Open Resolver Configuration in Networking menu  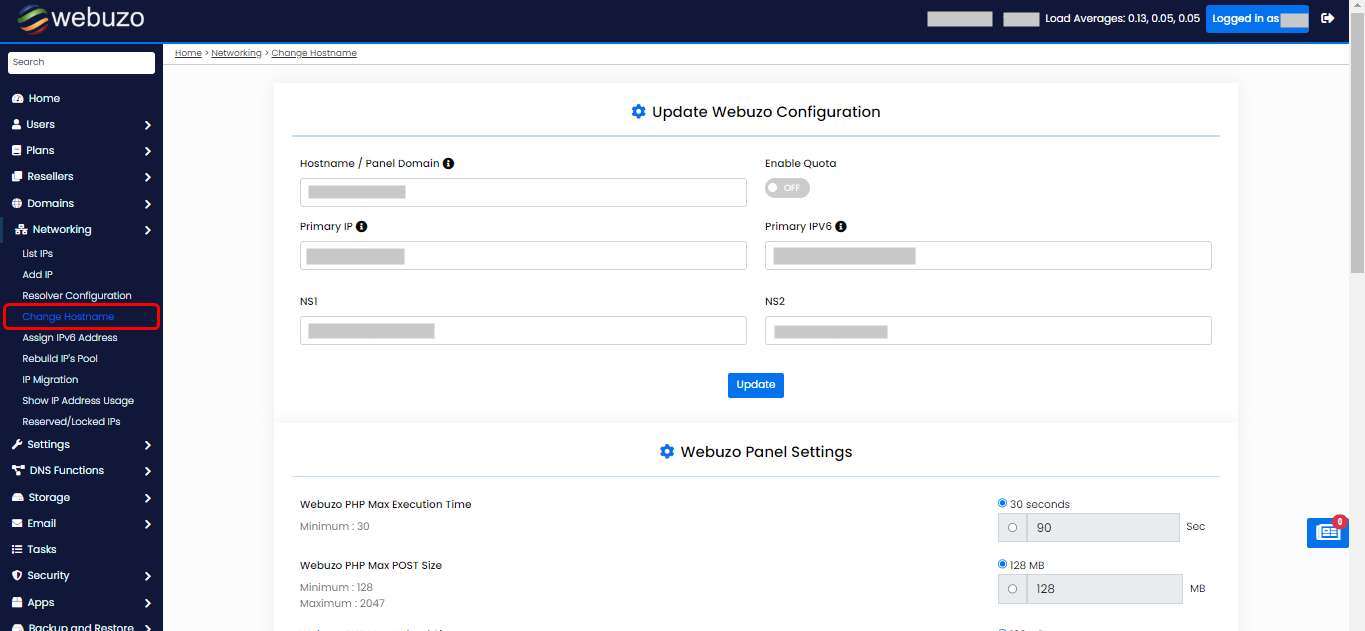pos(77,296)
